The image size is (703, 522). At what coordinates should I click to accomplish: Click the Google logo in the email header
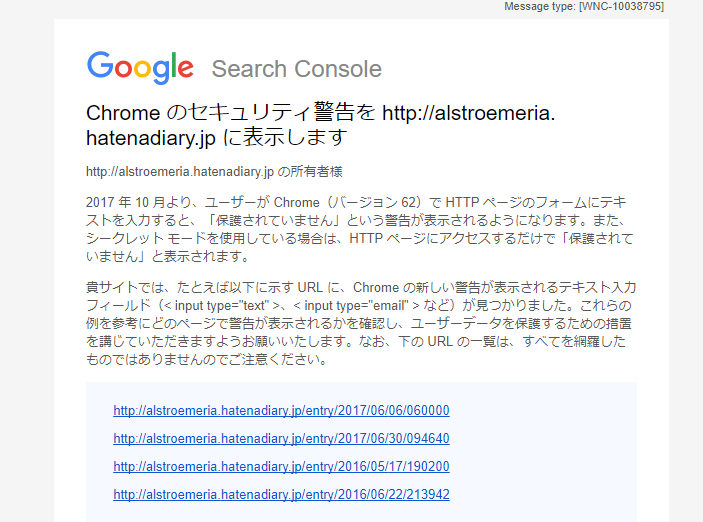pos(140,67)
